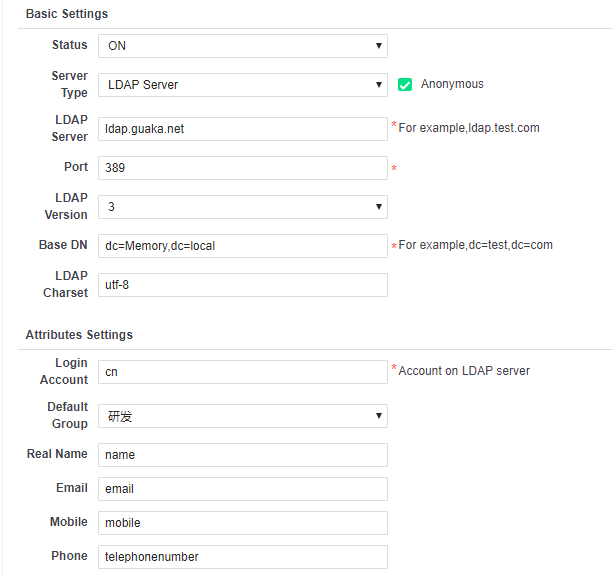The width and height of the screenshot is (613, 574).
Task: Select the LDAP Charset utf-8 field
Action: (x=243, y=285)
